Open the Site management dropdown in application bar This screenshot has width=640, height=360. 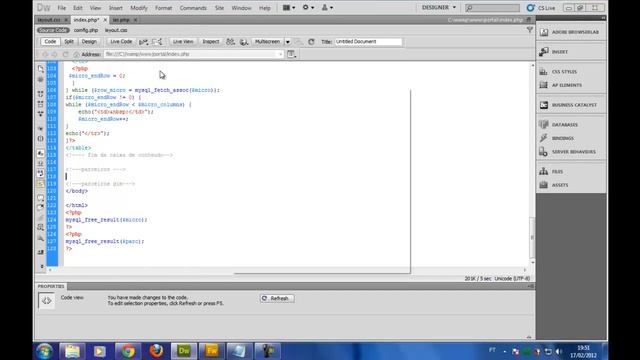[327, 8]
